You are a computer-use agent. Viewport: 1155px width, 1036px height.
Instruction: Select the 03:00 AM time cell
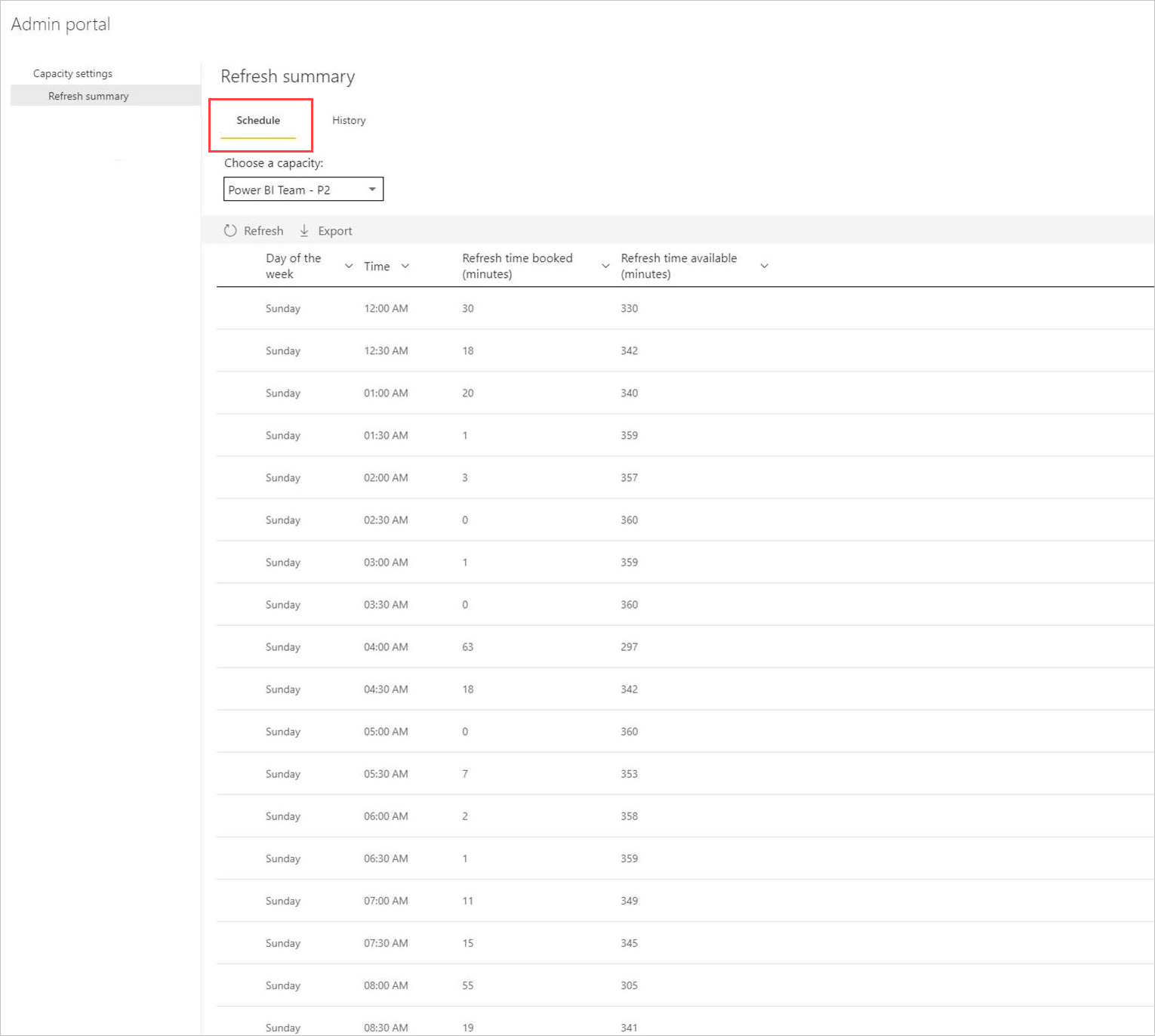click(x=386, y=562)
